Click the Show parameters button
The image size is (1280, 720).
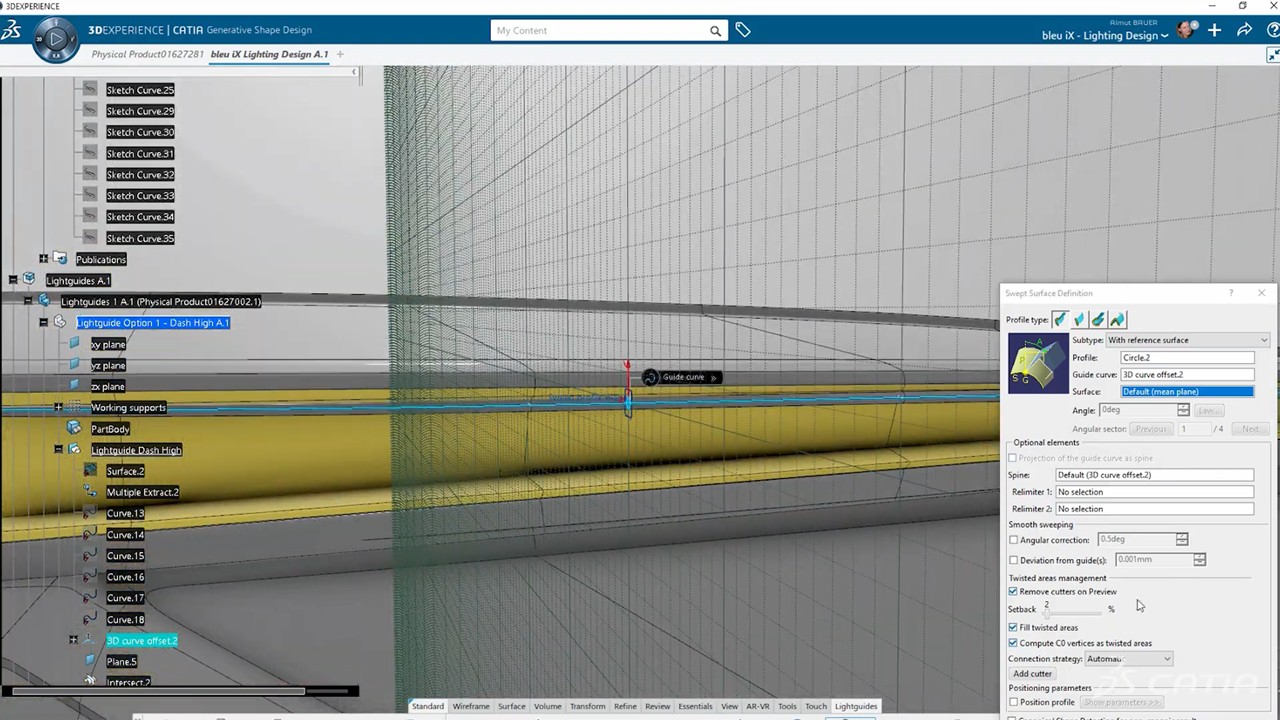point(1121,702)
